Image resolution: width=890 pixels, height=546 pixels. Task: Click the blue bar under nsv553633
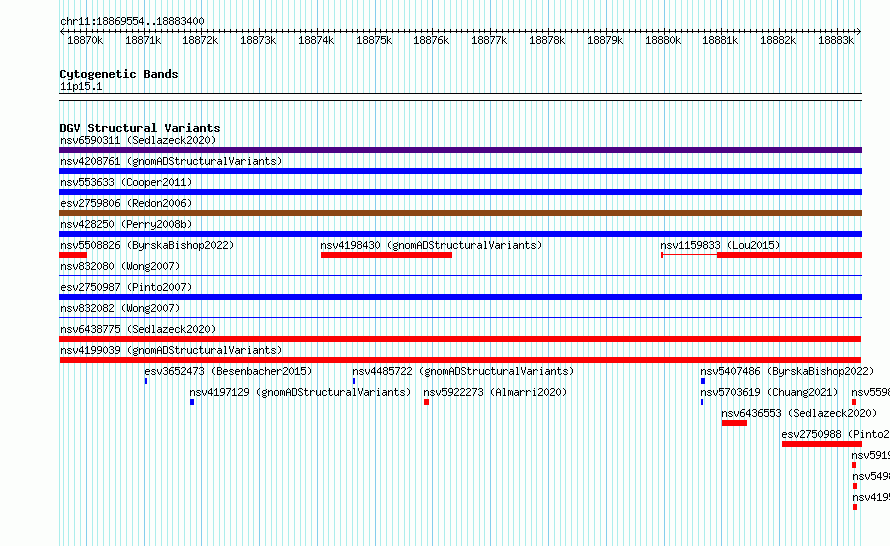tap(460, 192)
